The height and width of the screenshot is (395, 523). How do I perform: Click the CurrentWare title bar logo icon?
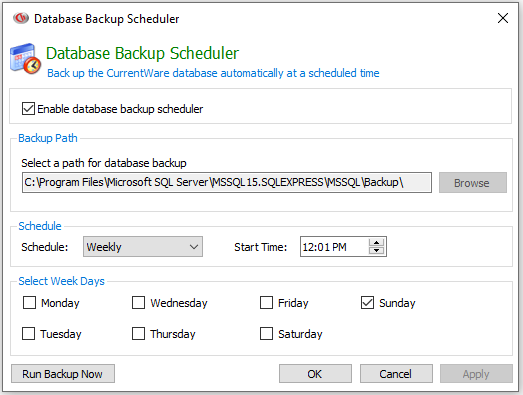21,18
